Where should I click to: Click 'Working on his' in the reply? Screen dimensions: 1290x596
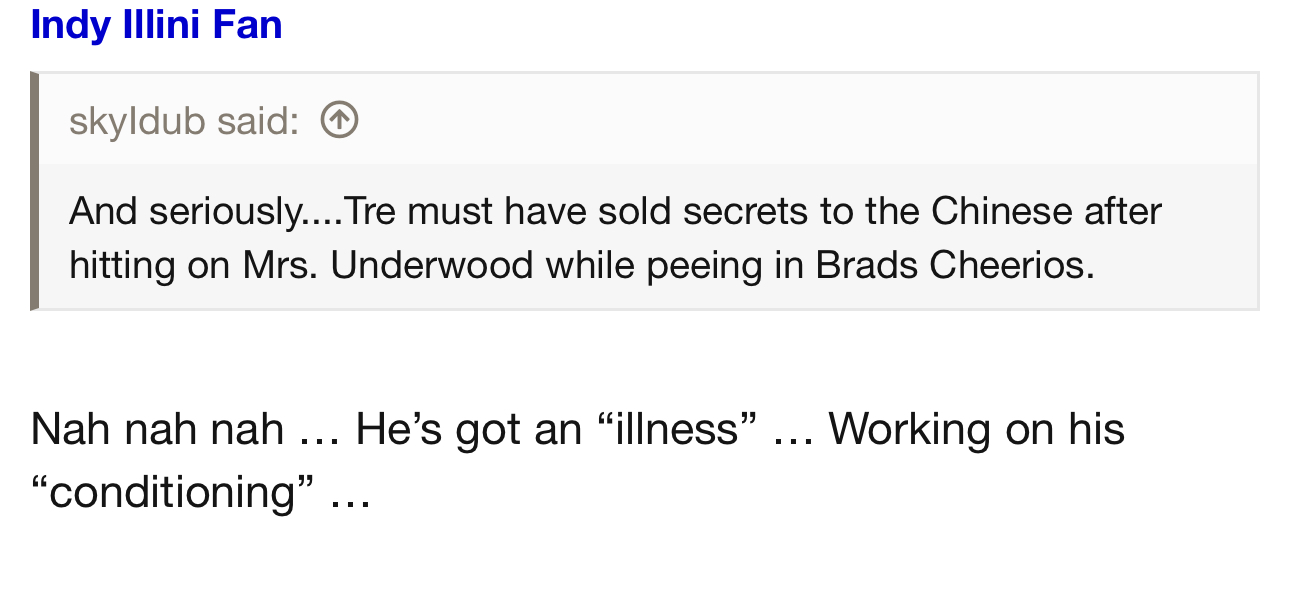tap(976, 429)
